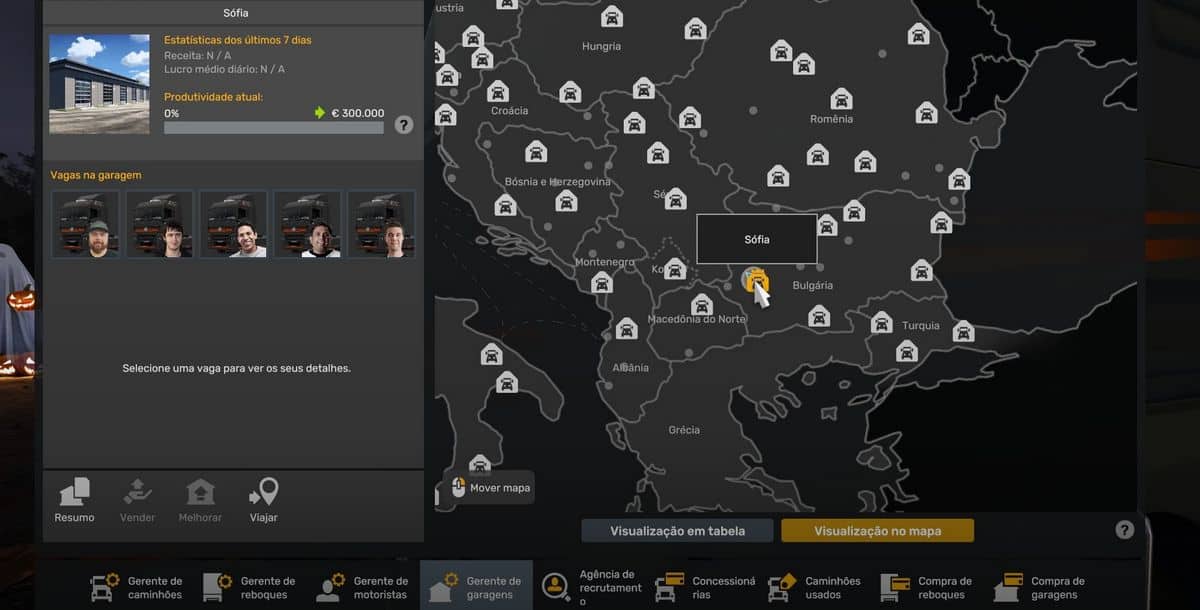1200x610 pixels.
Task: Open Gerente de caminhões tab
Action: click(x=137, y=587)
